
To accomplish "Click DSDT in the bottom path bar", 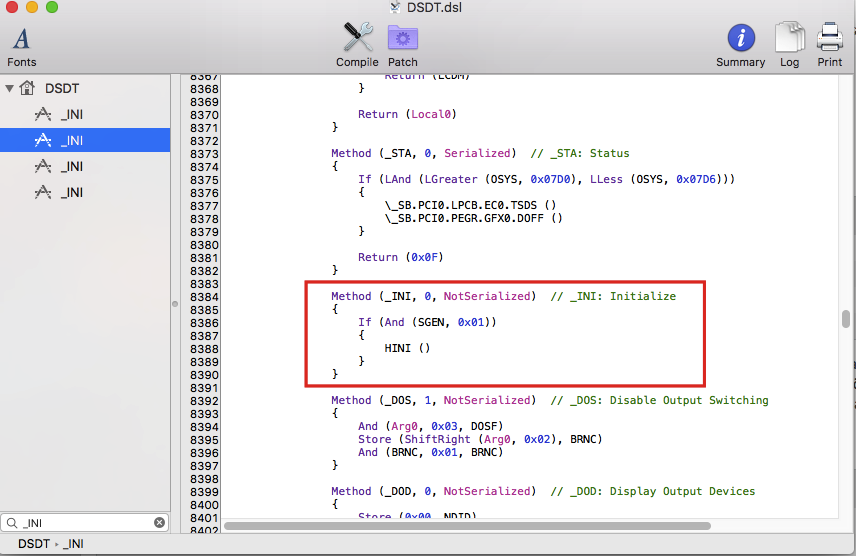I will [x=34, y=543].
